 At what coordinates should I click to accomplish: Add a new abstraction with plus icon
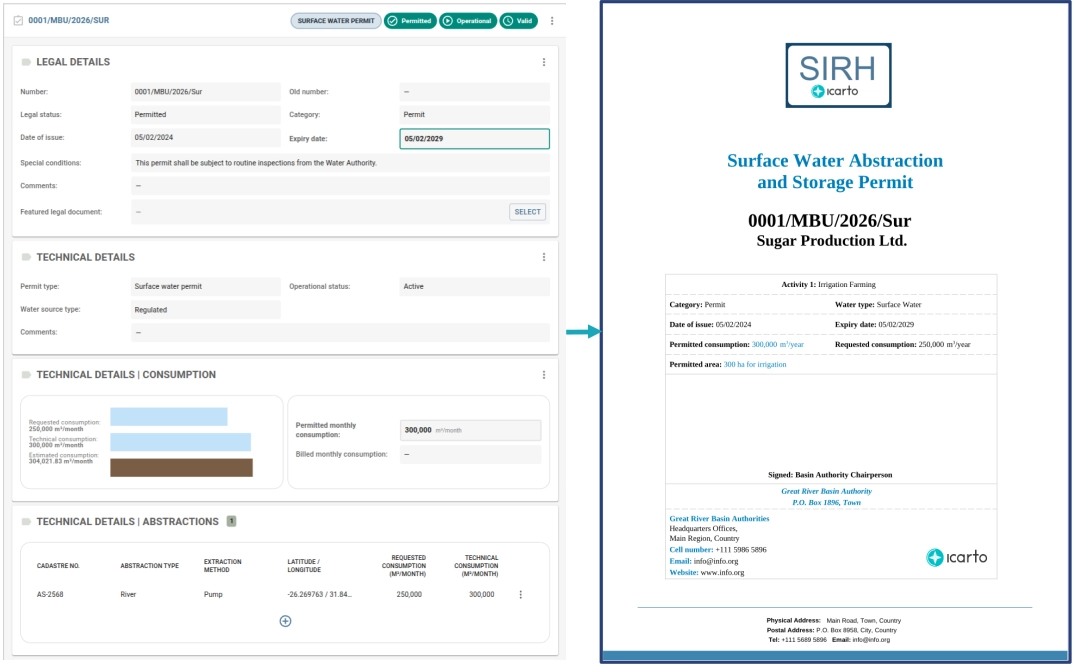pos(285,621)
